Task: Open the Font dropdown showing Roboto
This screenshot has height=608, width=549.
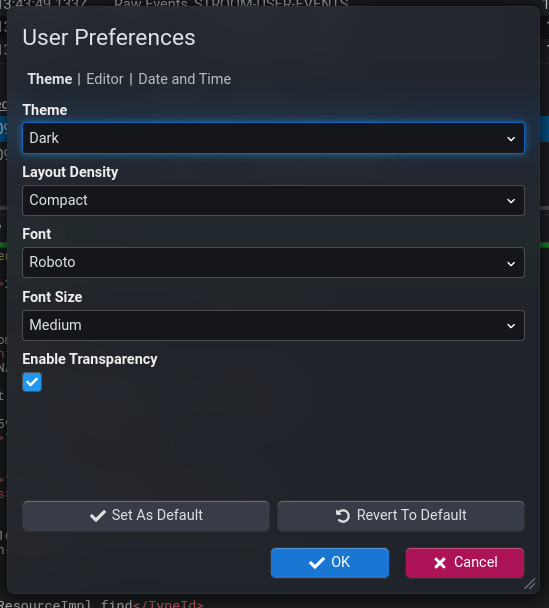Action: 273,263
